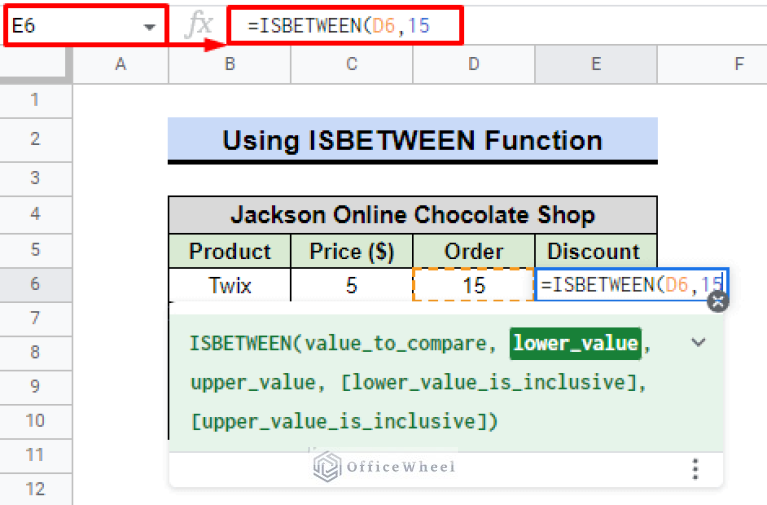Select column F header

[x=738, y=64]
